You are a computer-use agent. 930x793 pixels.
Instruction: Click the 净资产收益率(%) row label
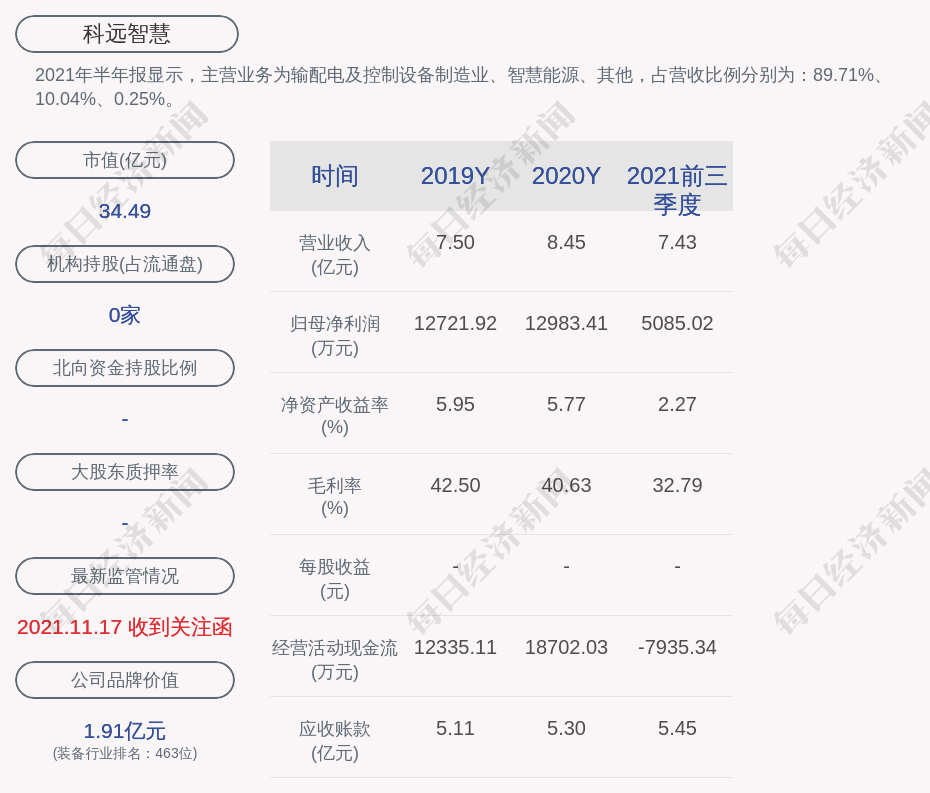point(335,416)
